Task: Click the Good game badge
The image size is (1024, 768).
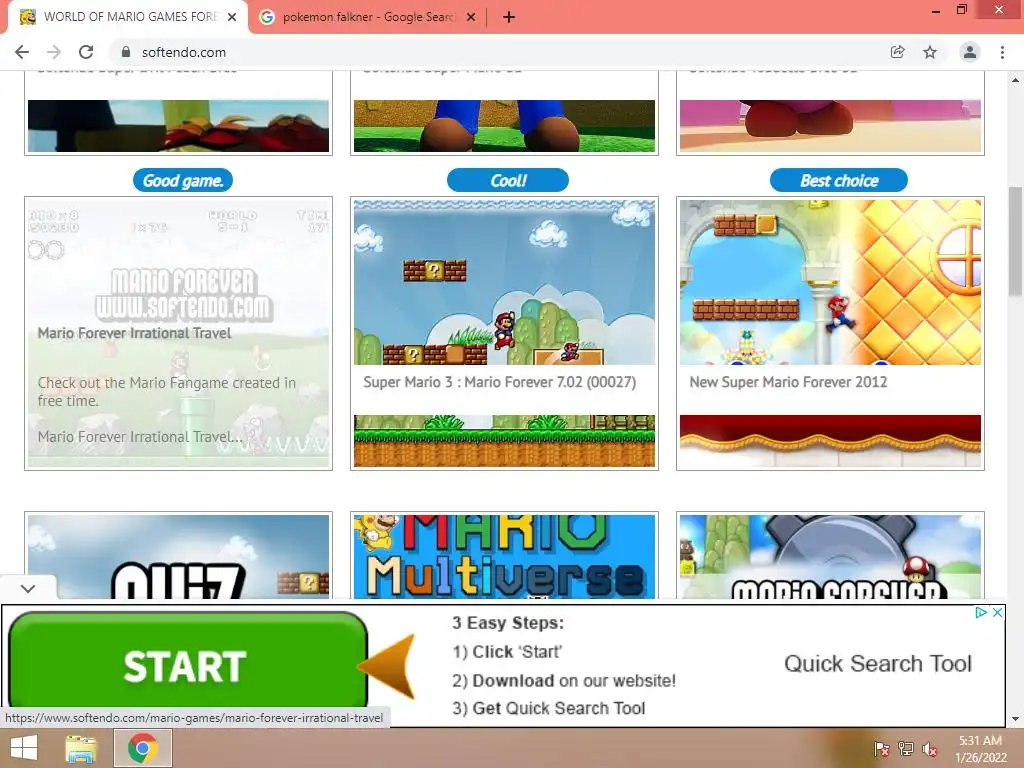Action: (183, 180)
